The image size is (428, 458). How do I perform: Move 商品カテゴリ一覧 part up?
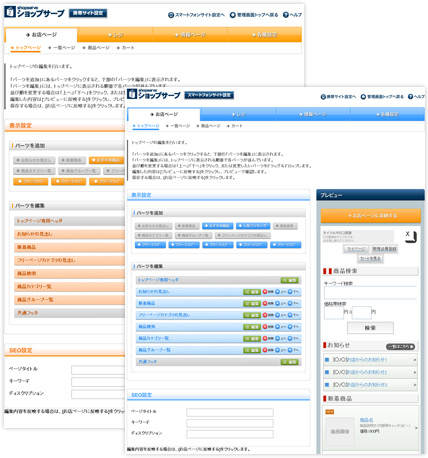[x=281, y=339]
